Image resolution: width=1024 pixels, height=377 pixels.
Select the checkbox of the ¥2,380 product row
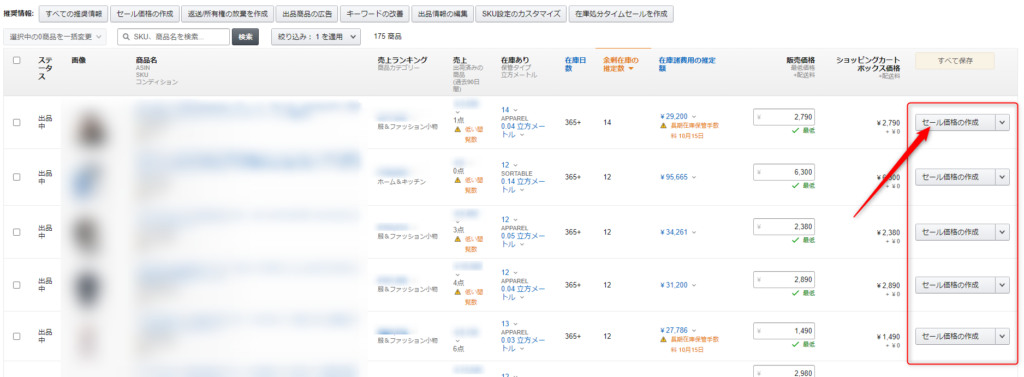(x=16, y=232)
